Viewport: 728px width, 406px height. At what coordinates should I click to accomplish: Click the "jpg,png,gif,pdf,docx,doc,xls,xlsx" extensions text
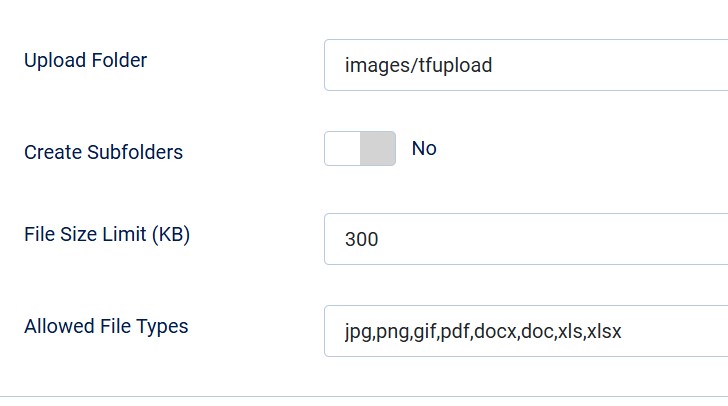pos(483,332)
